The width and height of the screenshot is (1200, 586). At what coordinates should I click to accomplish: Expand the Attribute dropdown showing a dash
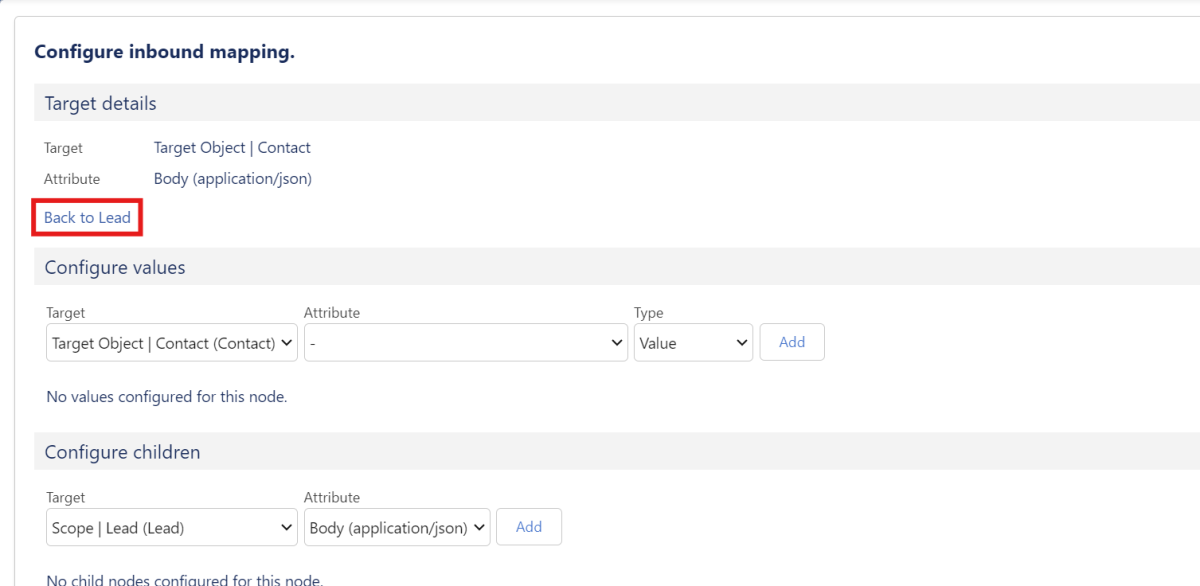pos(466,343)
